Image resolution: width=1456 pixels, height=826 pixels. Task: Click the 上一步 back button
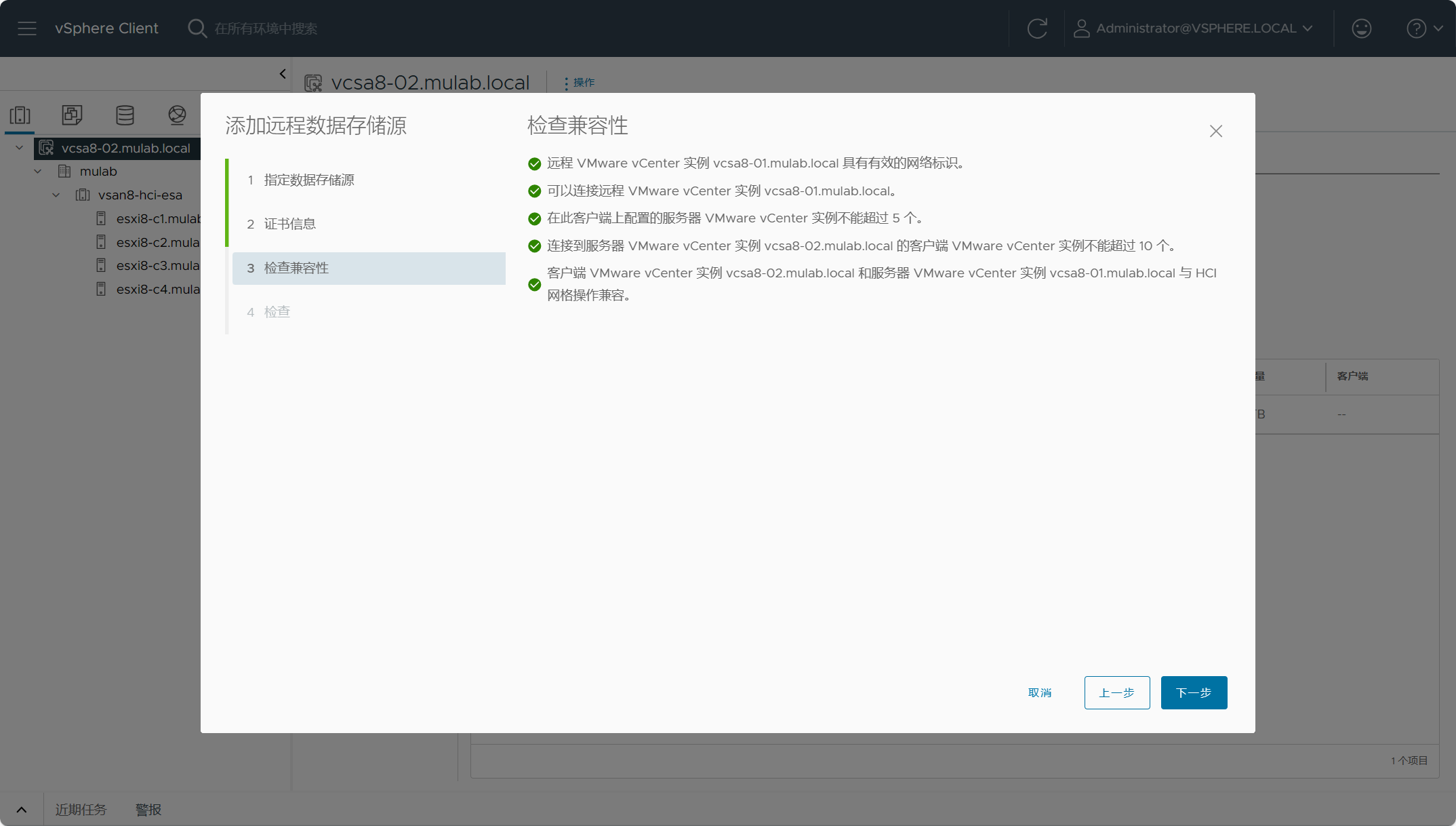pyautogui.click(x=1117, y=692)
